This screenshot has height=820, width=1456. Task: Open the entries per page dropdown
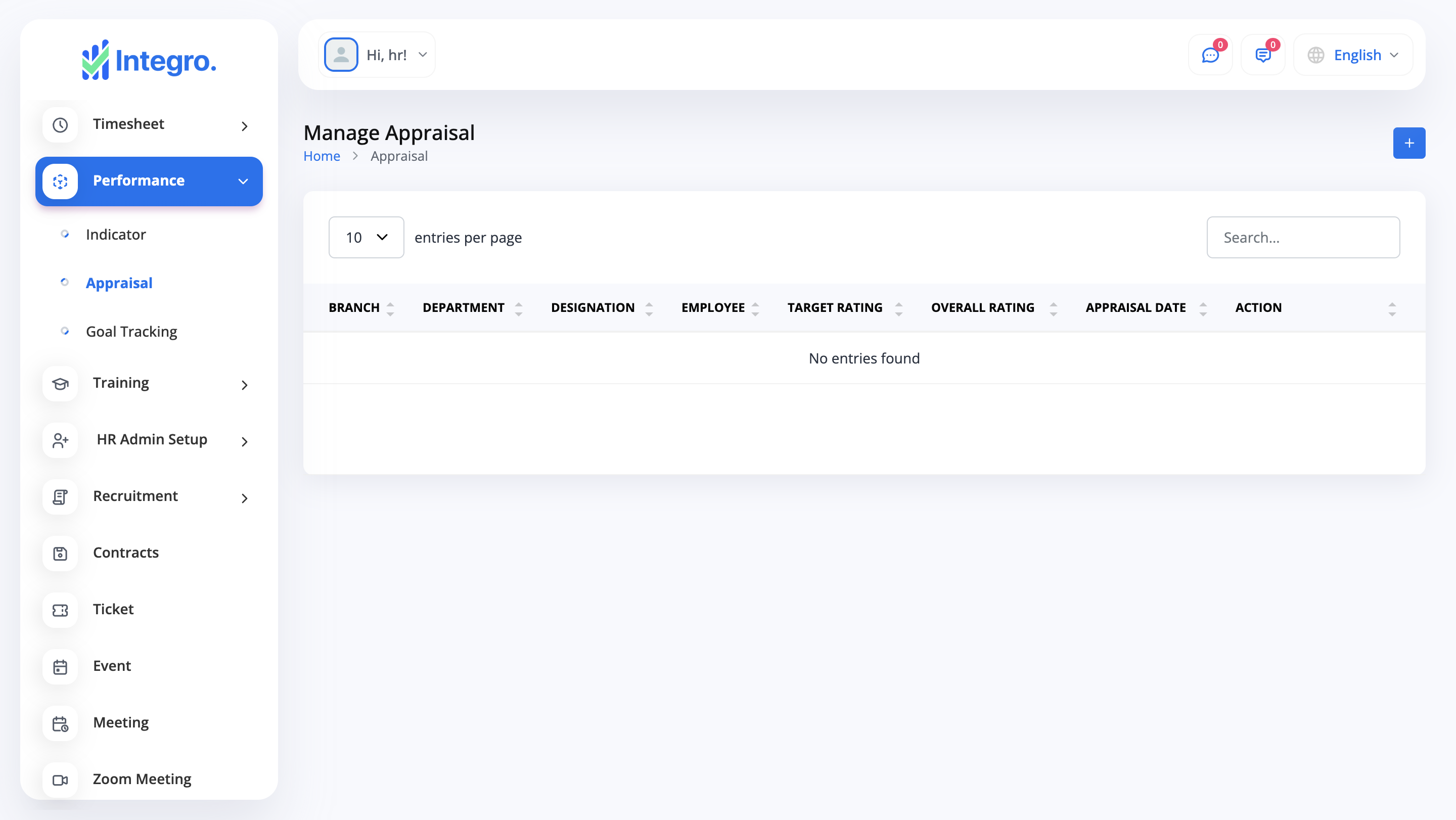click(x=366, y=237)
